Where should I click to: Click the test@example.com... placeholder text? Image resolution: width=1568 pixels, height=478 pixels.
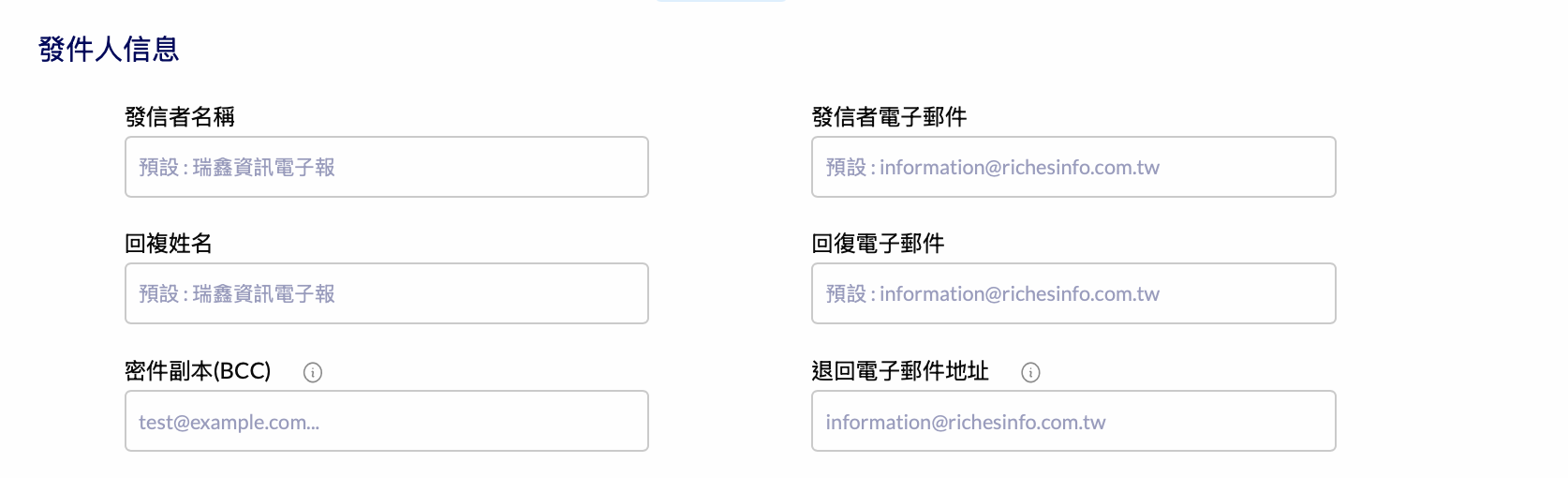click(x=229, y=422)
